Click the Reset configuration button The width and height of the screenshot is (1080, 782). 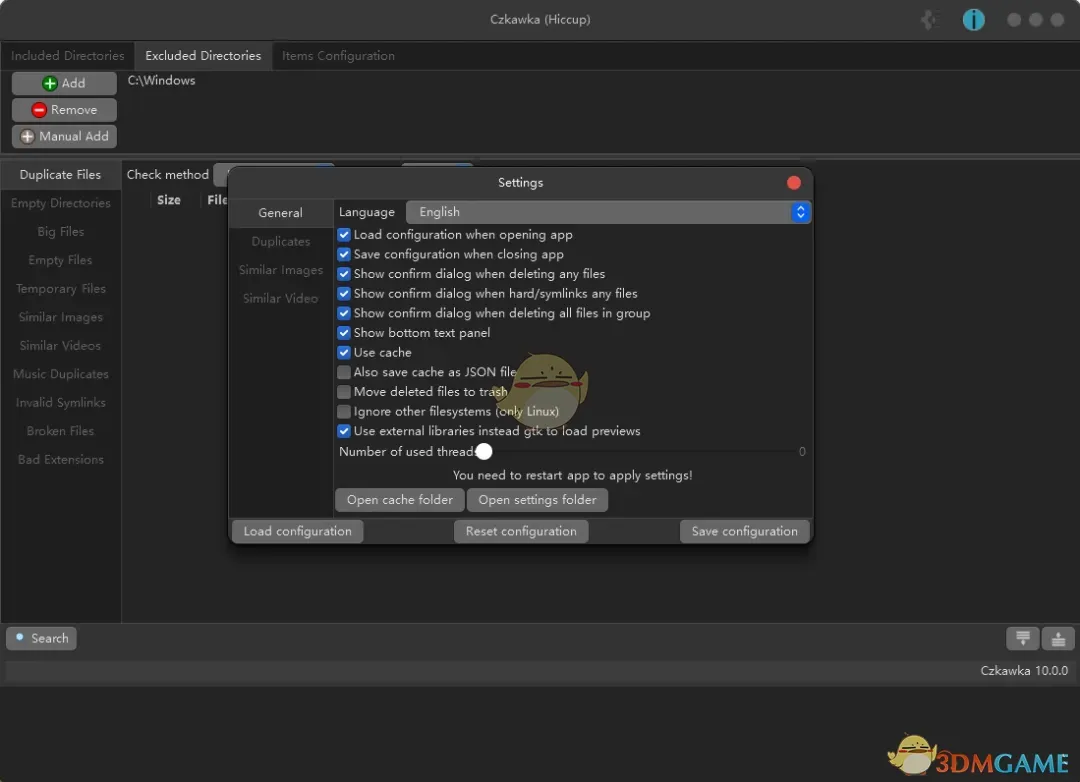pyautogui.click(x=521, y=531)
